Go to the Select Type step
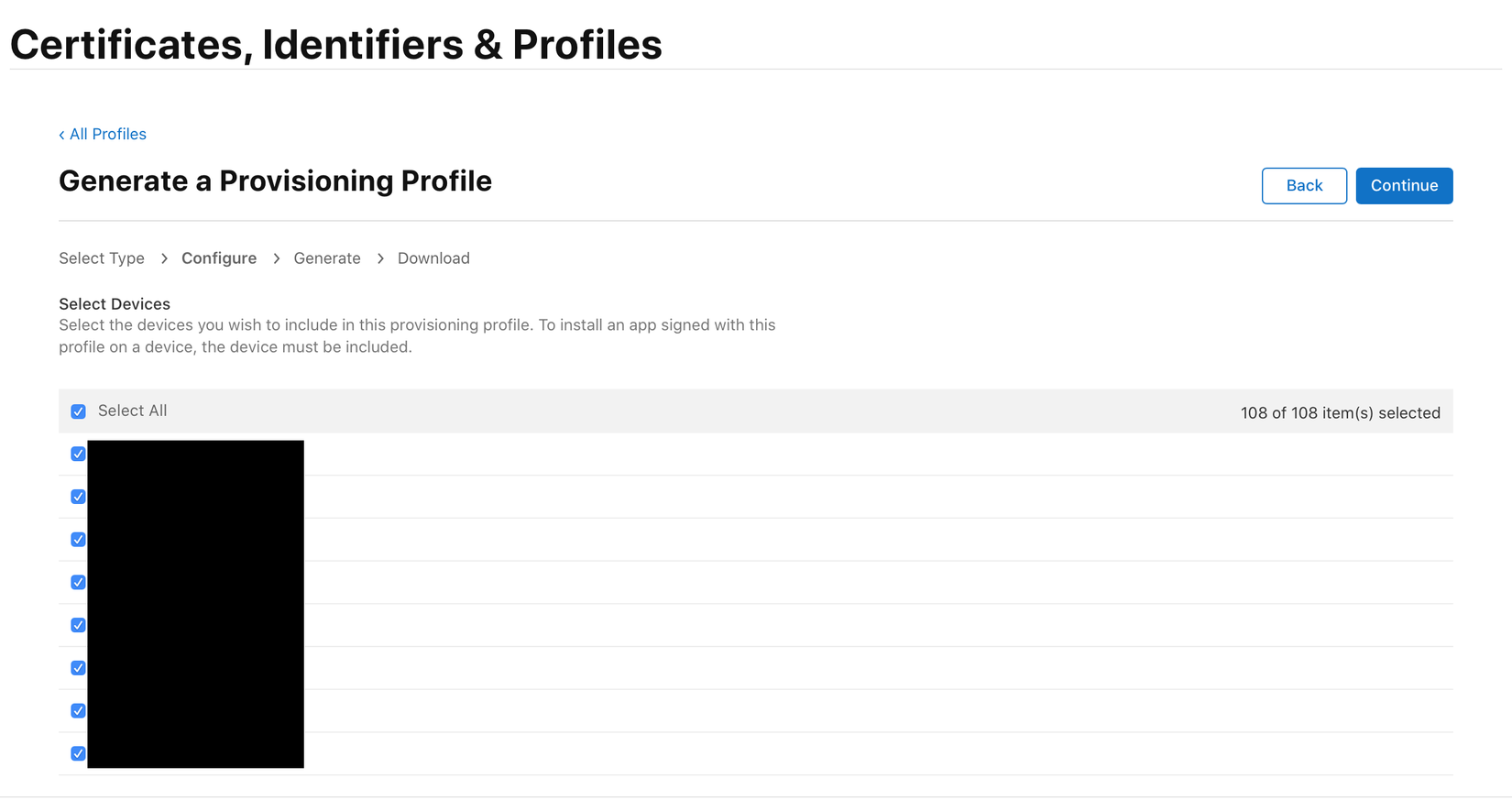Viewport: 1512px width, 800px height. pos(102,258)
